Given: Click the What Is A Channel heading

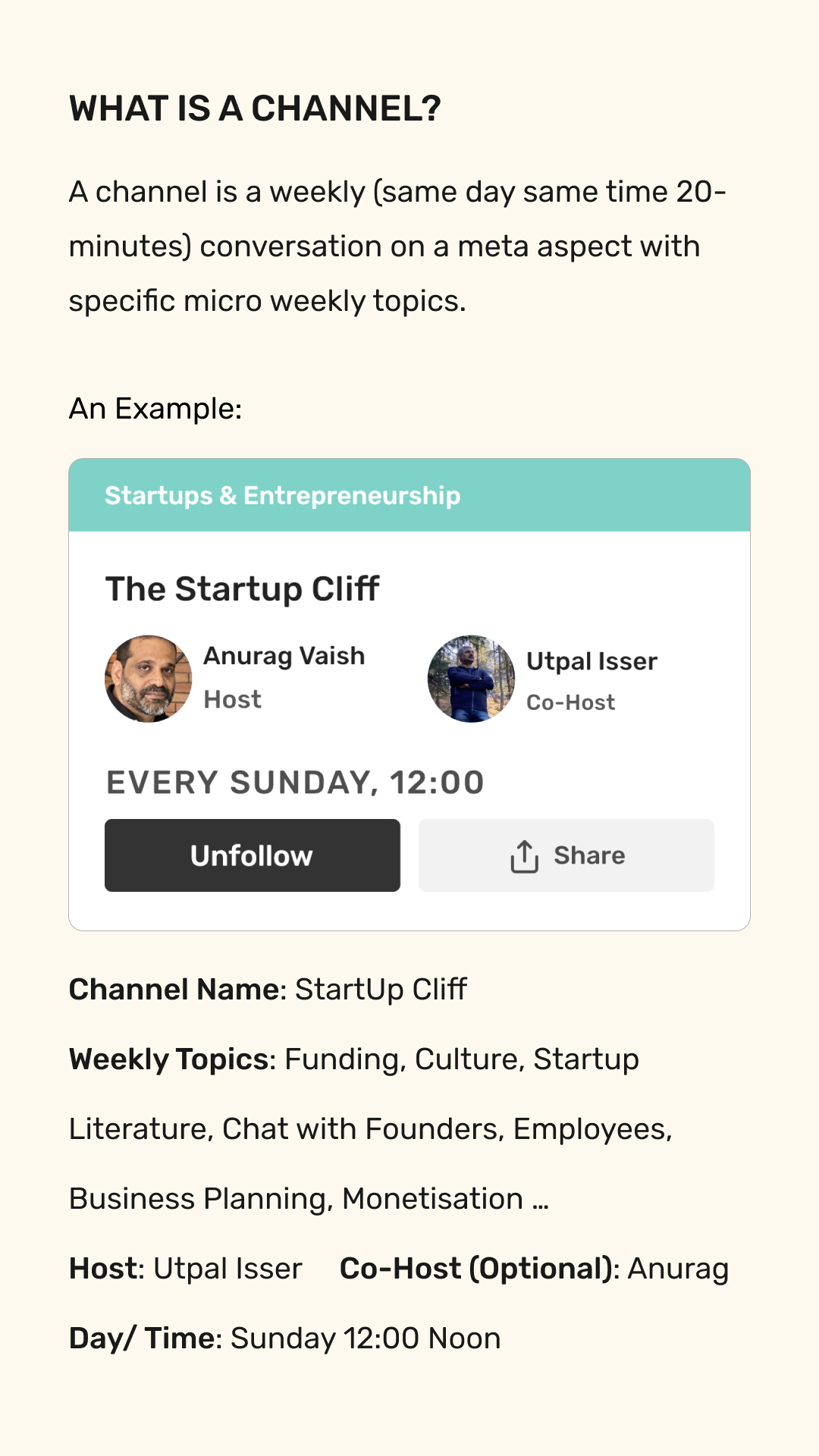Looking at the screenshot, I should click(255, 108).
